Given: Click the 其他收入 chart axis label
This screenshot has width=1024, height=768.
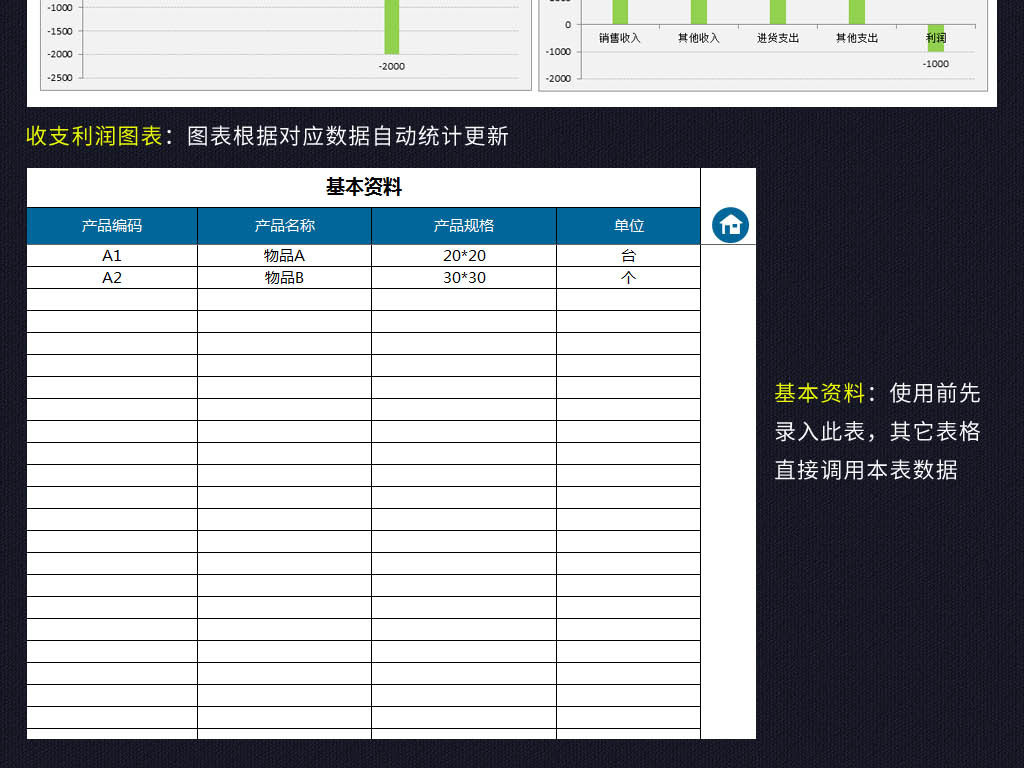Looking at the screenshot, I should (699, 38).
